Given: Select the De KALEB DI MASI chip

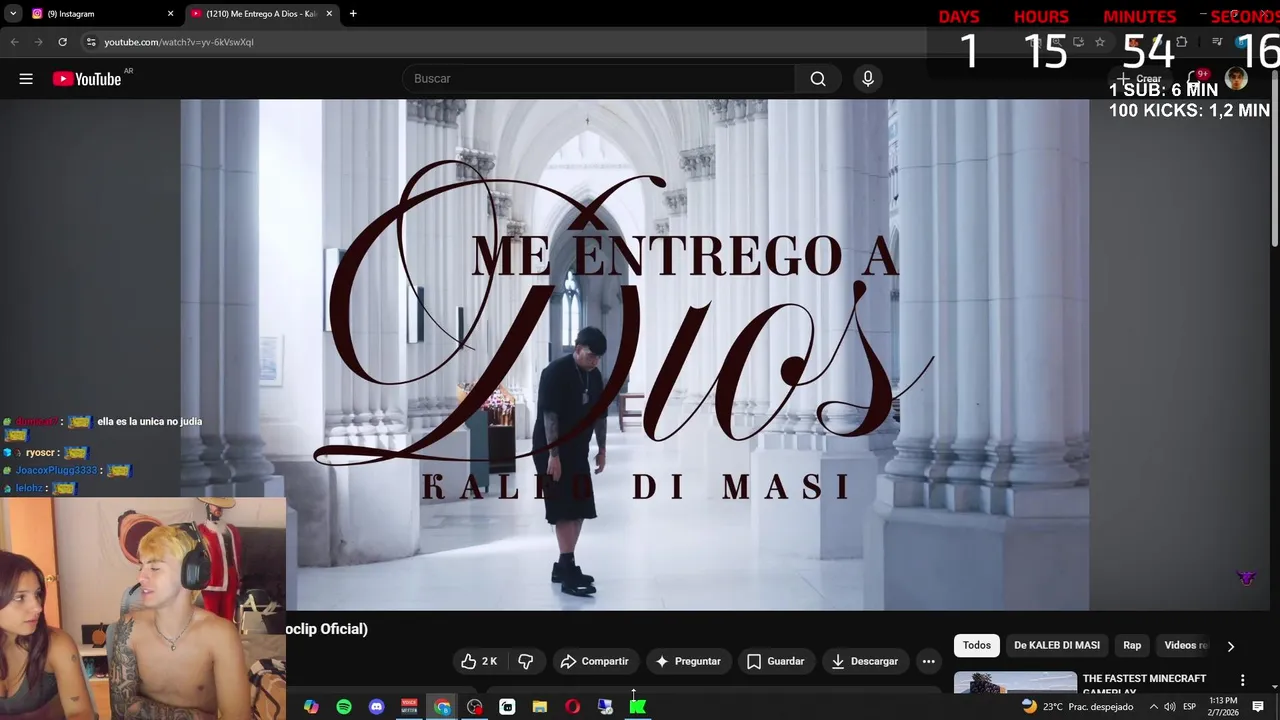Looking at the screenshot, I should pyautogui.click(x=1057, y=646).
